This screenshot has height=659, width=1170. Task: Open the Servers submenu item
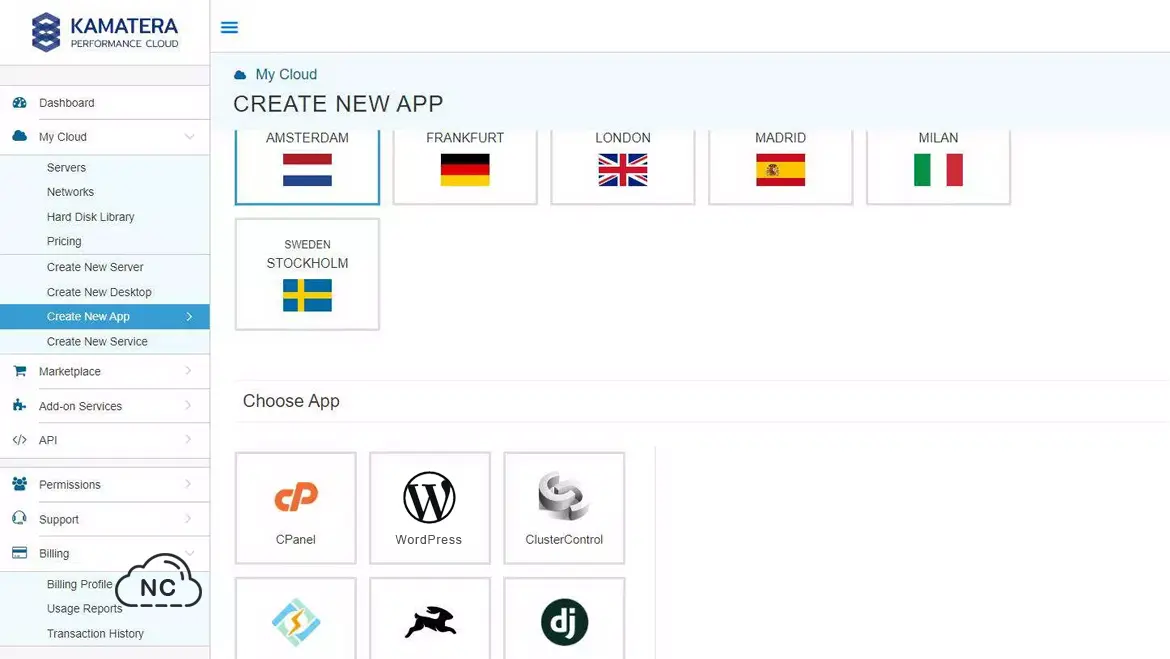66,168
